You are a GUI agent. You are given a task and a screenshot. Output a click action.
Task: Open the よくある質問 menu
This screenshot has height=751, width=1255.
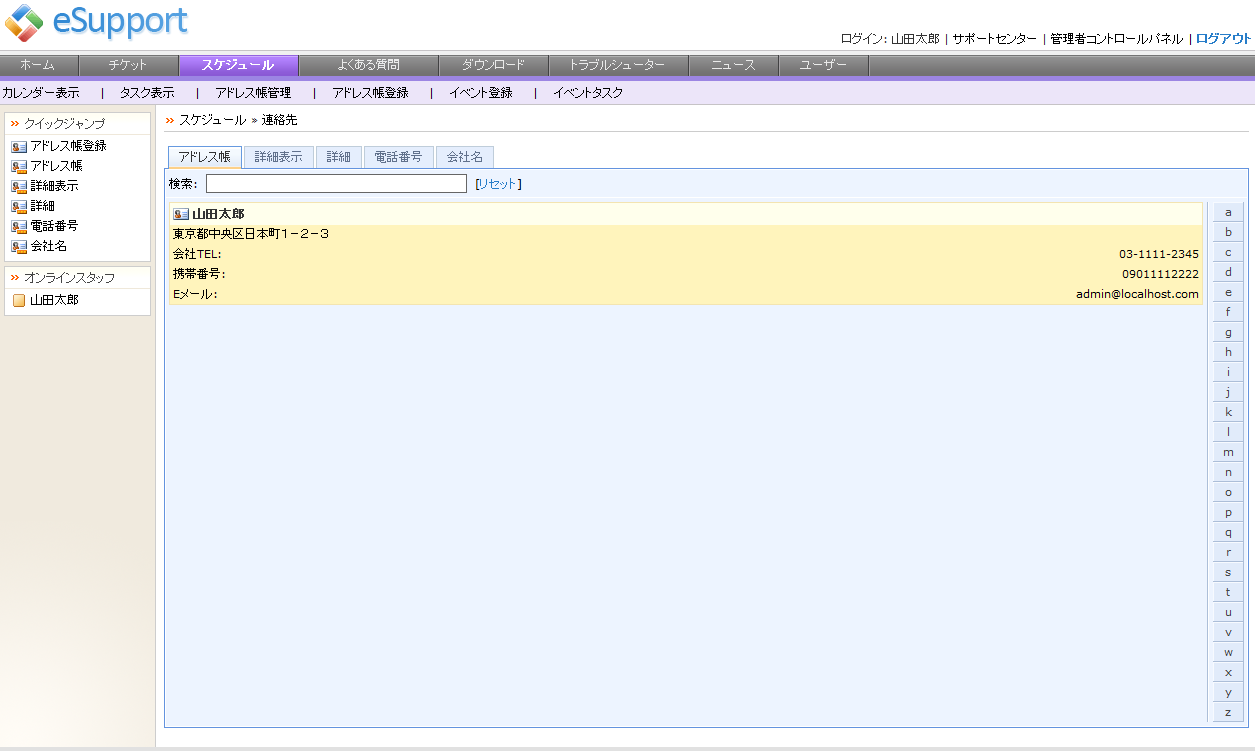coord(368,65)
